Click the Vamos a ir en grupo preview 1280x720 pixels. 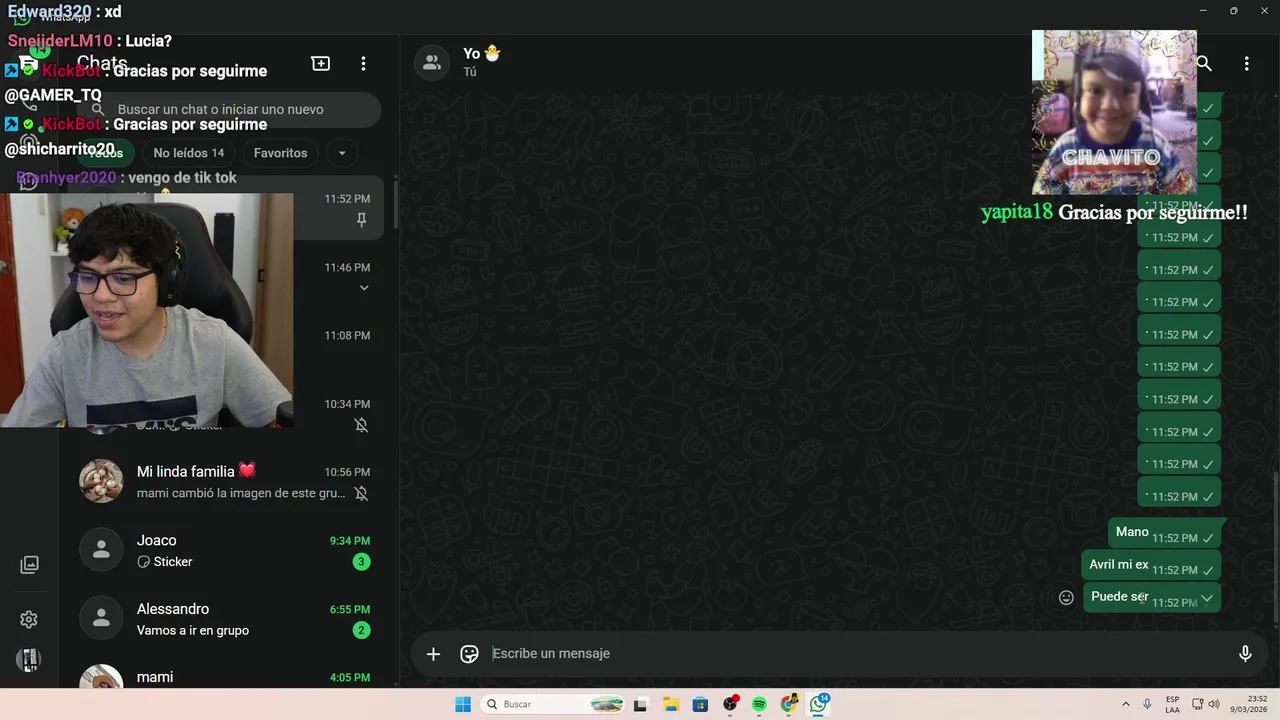click(193, 630)
